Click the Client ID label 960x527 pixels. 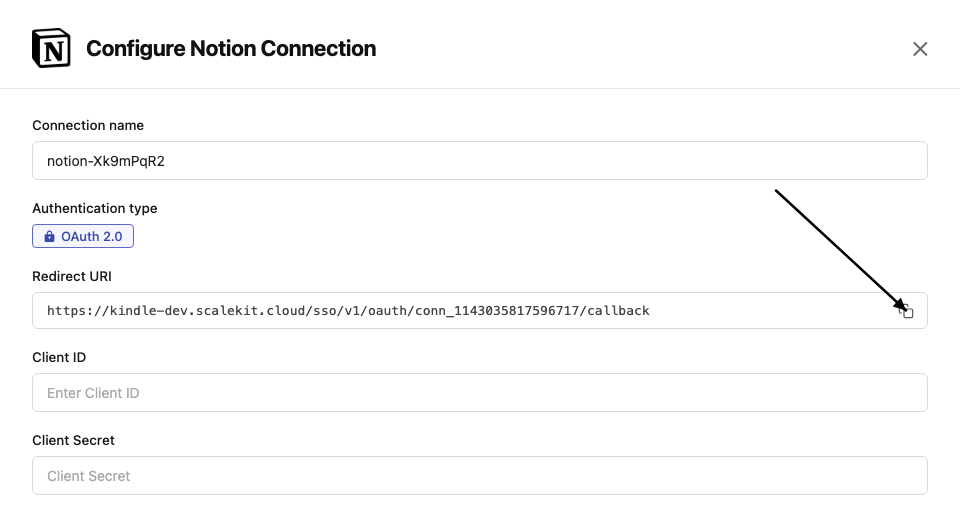(x=59, y=358)
